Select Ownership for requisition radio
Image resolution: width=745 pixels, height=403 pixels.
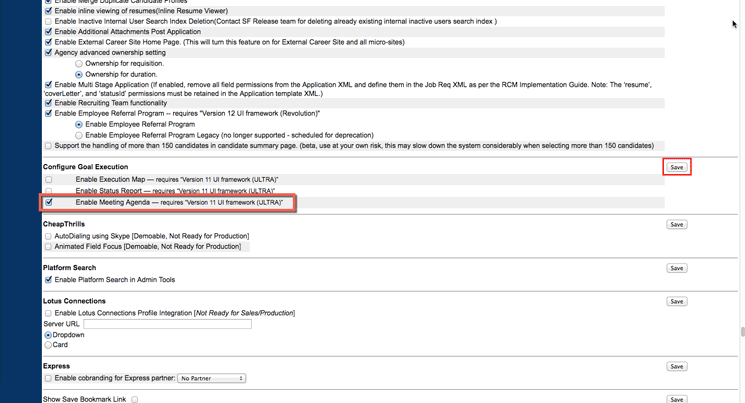(79, 64)
